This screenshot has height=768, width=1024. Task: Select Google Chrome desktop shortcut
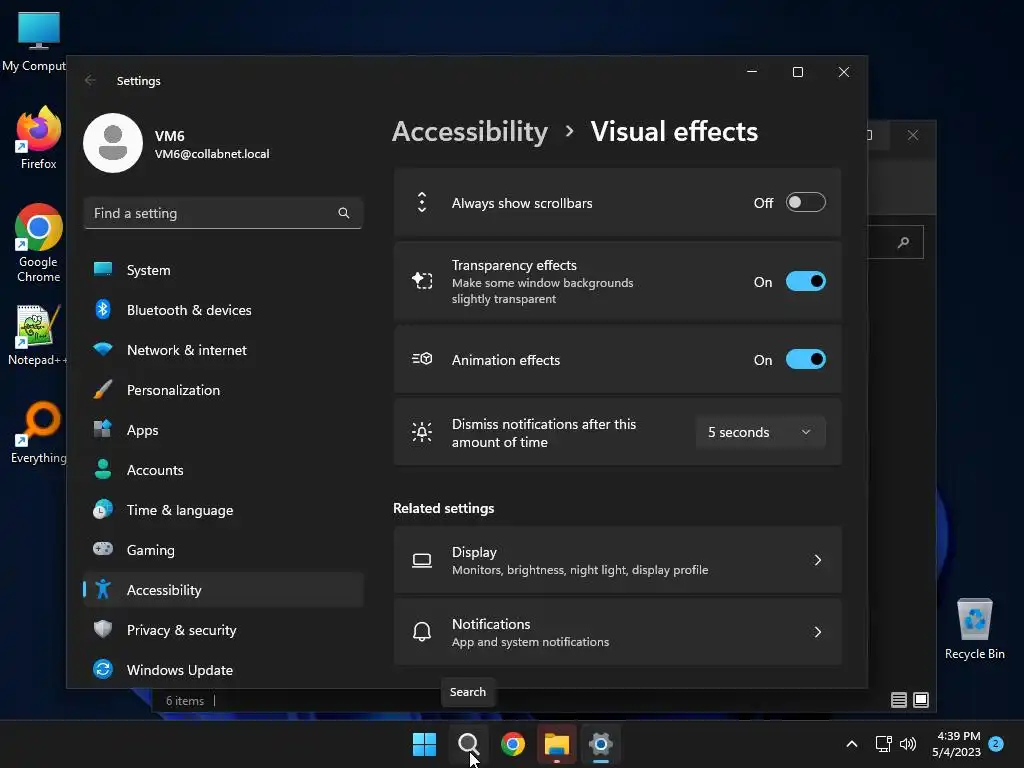point(39,243)
